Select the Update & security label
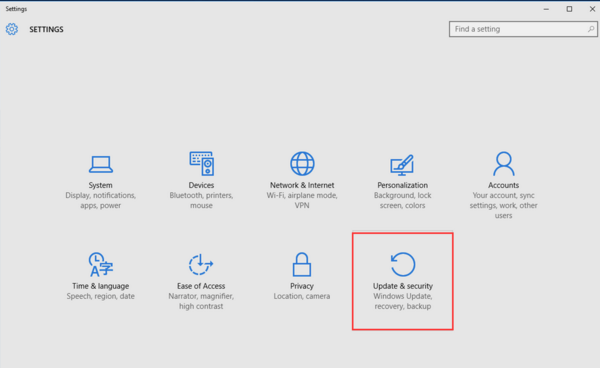 (x=403, y=286)
